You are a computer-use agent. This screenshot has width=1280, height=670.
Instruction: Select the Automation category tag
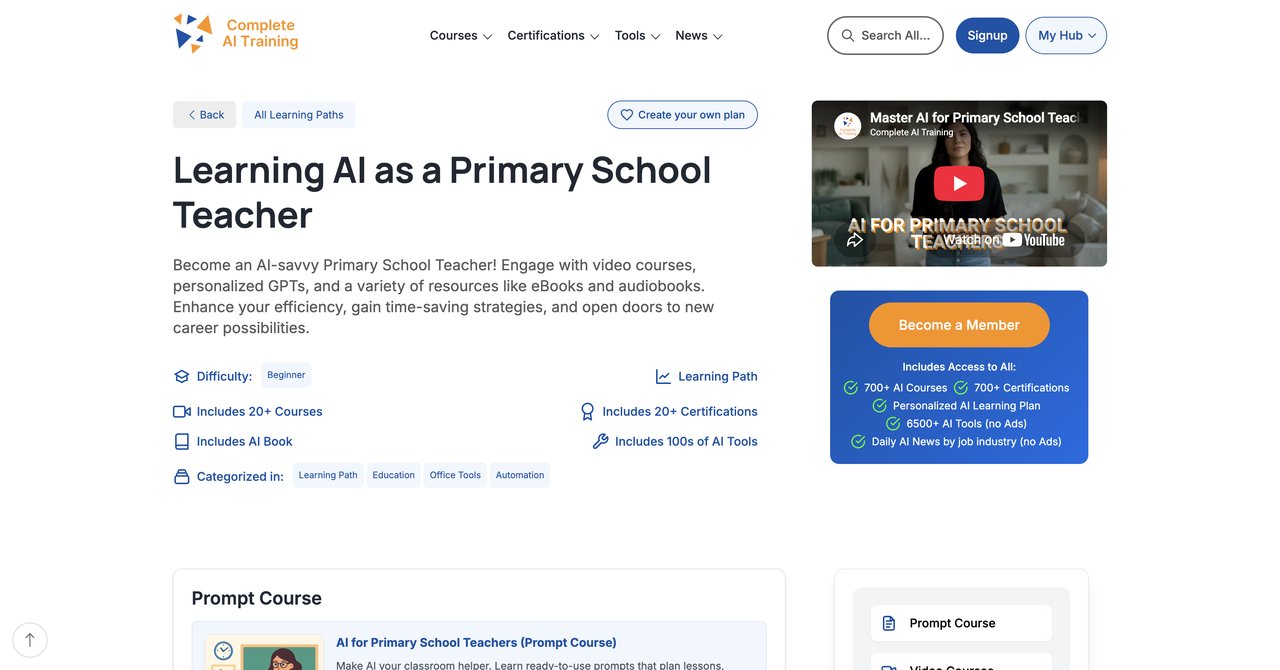click(520, 475)
